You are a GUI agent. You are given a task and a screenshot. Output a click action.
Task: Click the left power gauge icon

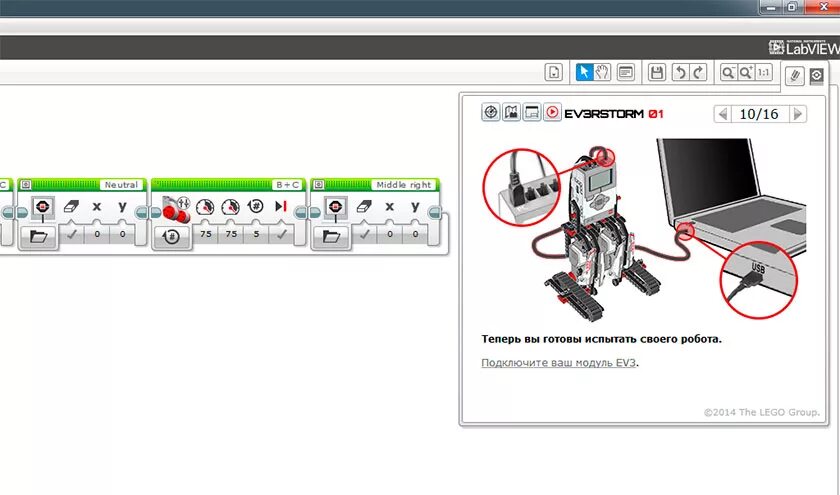205,207
